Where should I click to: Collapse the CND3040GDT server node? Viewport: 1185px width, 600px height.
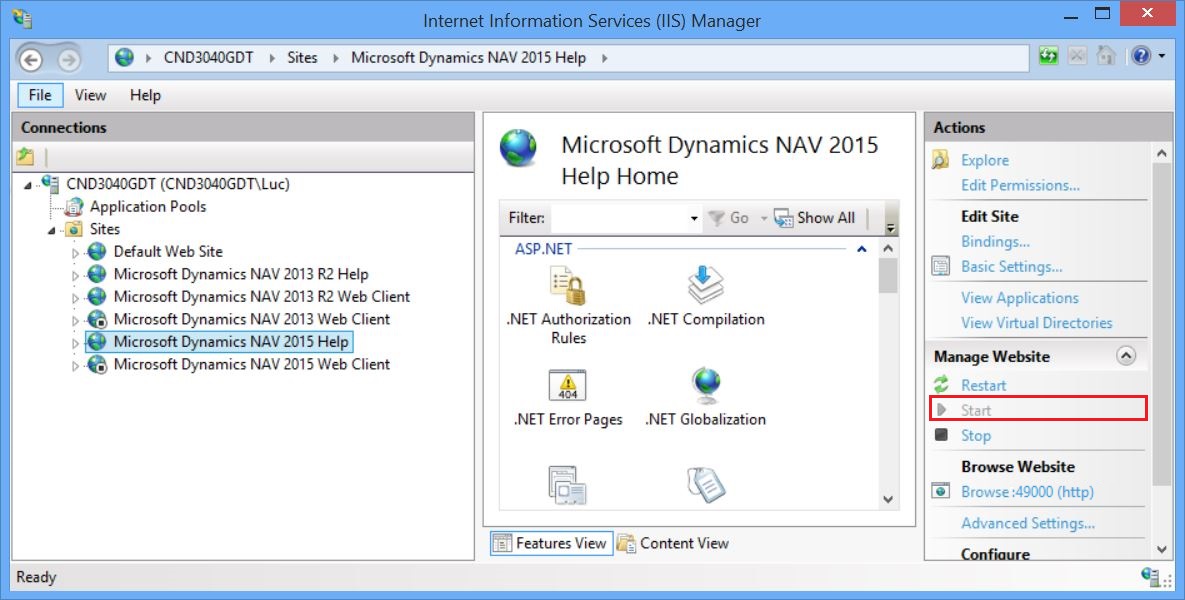pyautogui.click(x=28, y=185)
